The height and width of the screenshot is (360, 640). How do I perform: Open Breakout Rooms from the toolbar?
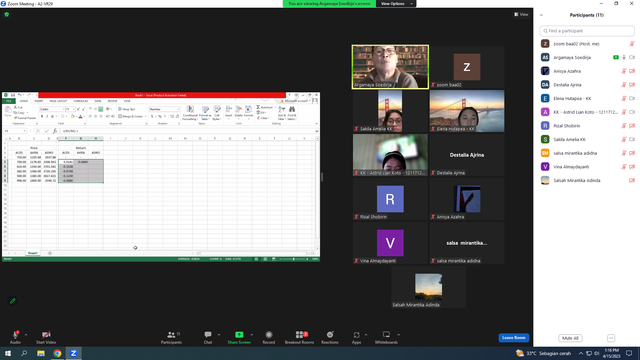point(300,335)
